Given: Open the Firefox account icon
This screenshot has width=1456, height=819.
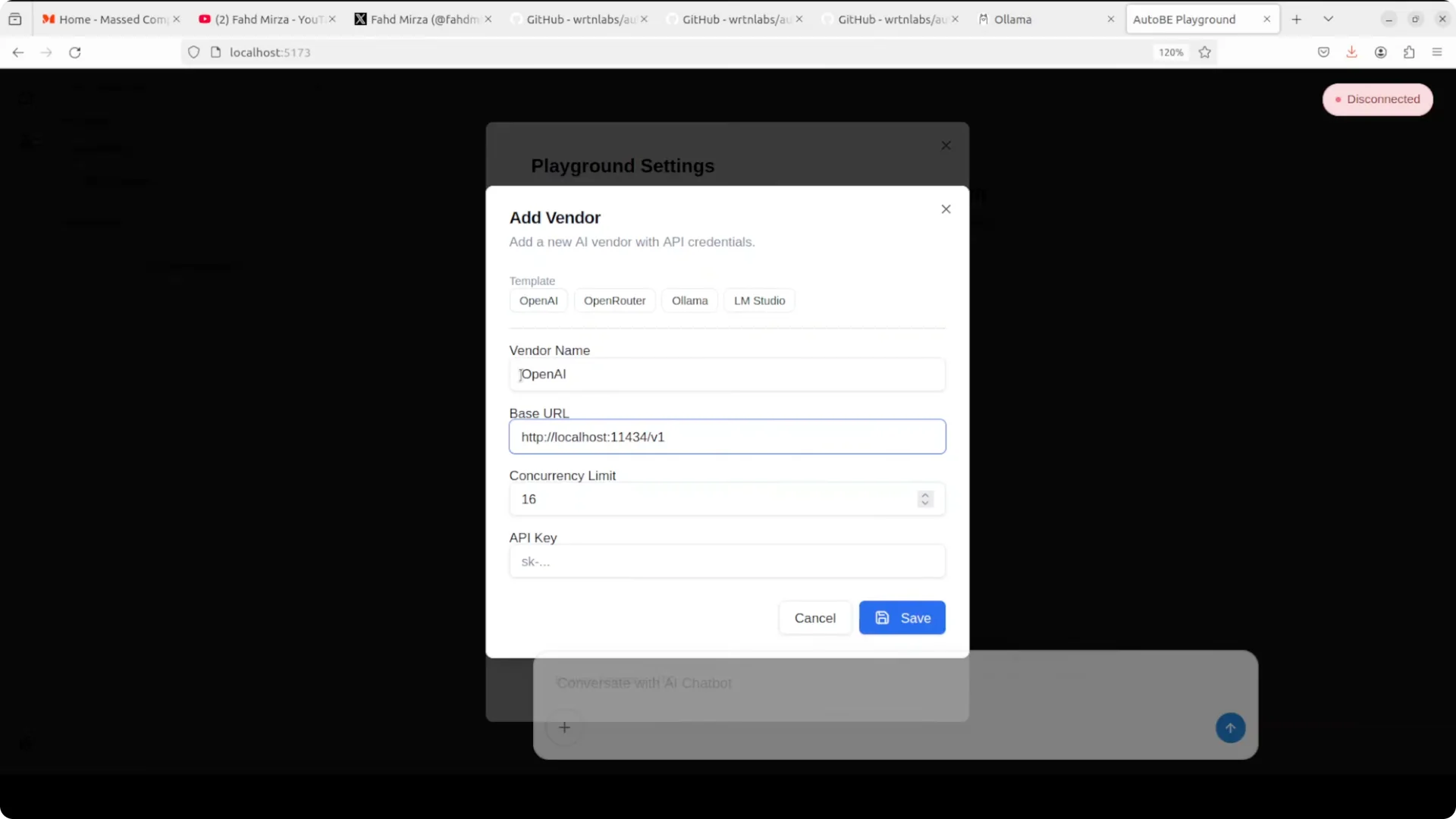Looking at the screenshot, I should point(1380,52).
